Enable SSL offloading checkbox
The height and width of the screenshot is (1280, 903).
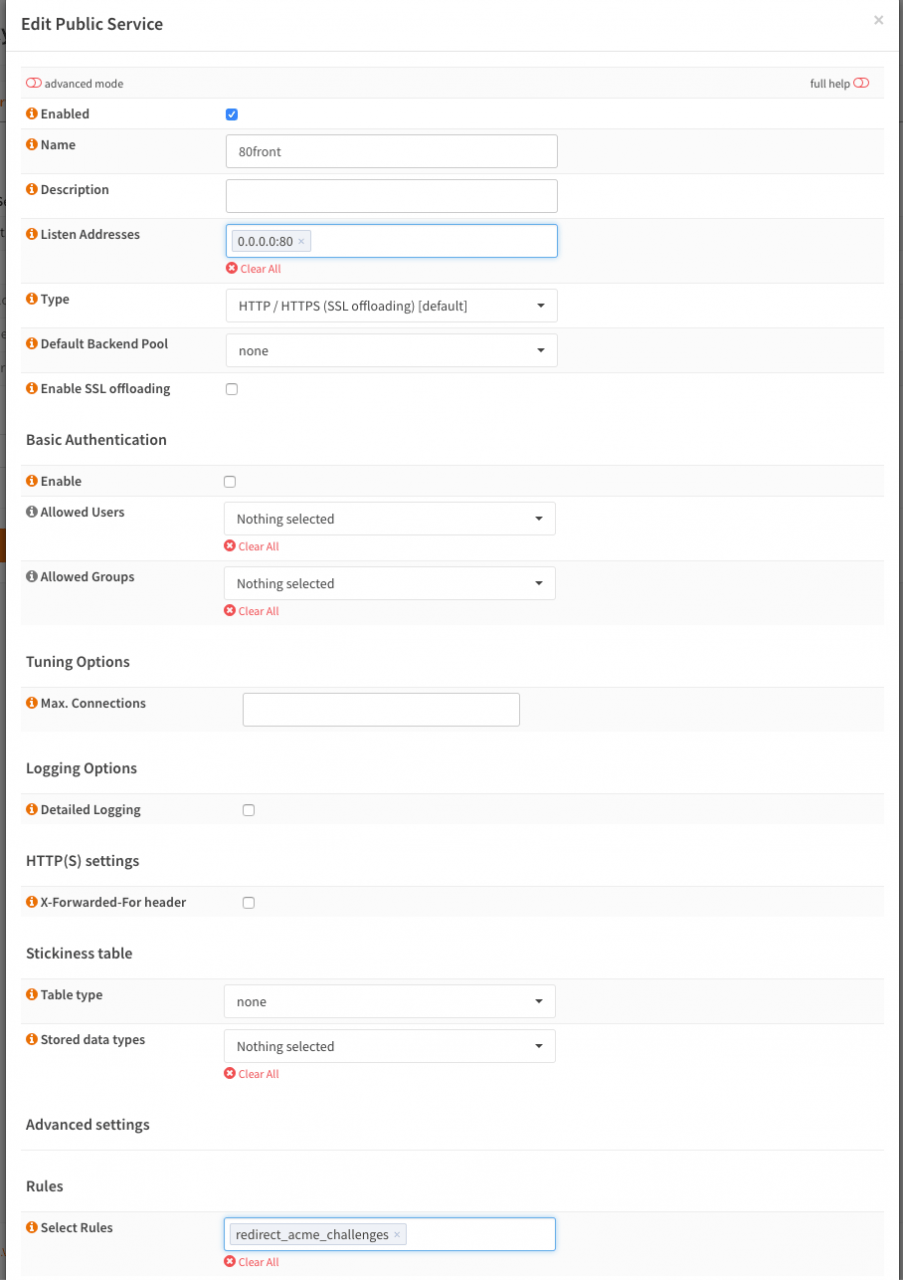(232, 389)
